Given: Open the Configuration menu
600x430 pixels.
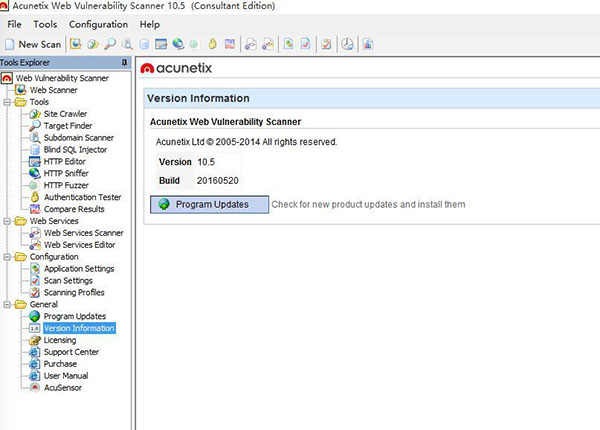Looking at the screenshot, I should point(98,24).
